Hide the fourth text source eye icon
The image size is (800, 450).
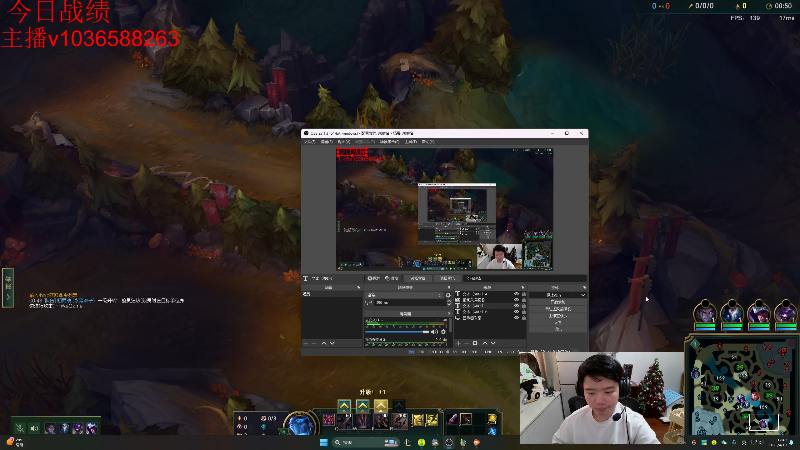point(516,312)
